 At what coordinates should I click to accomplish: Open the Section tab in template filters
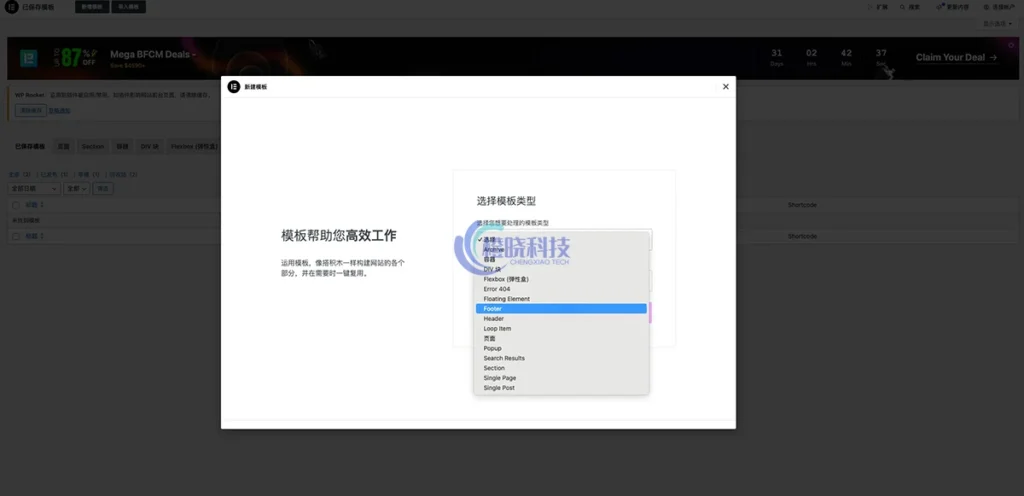click(93, 147)
